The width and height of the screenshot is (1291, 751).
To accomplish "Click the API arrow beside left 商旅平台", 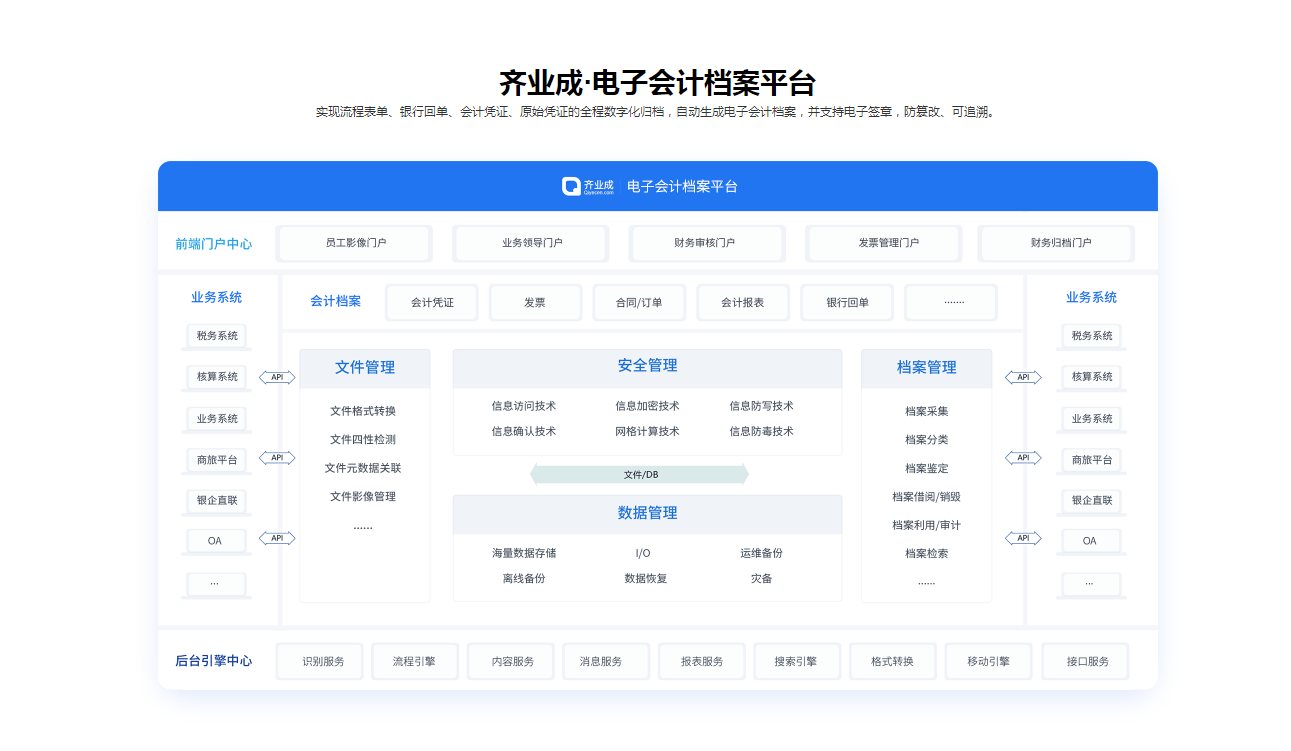I will tap(277, 458).
